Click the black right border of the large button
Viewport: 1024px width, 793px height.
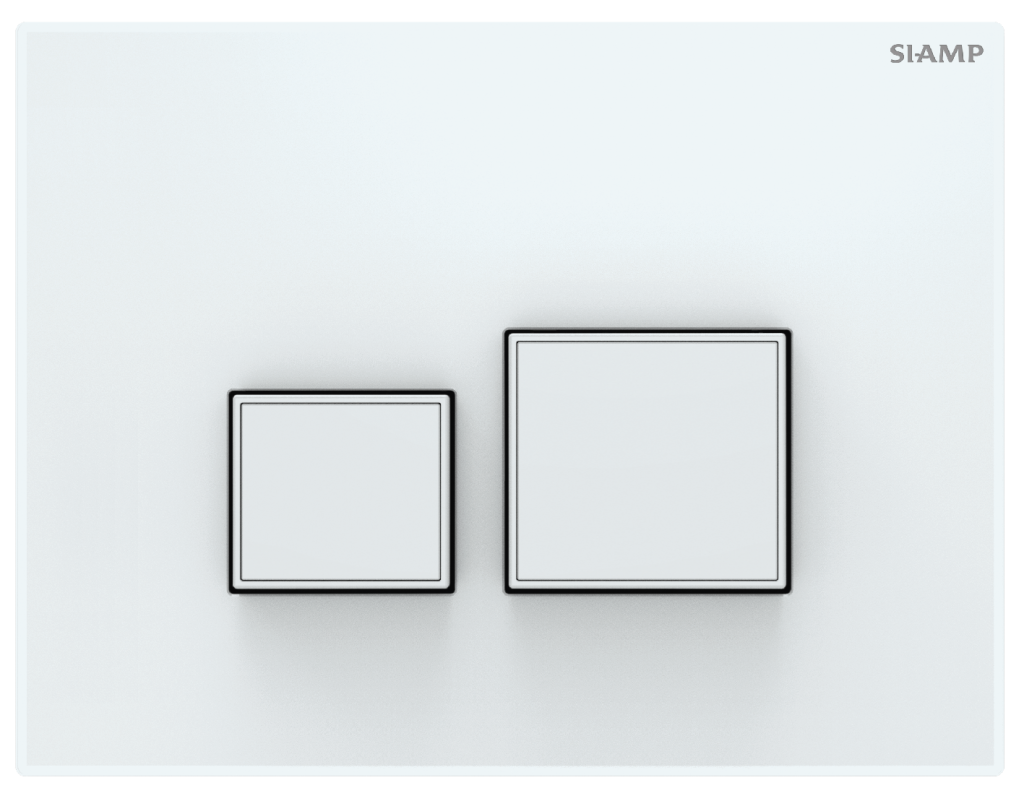point(790,461)
